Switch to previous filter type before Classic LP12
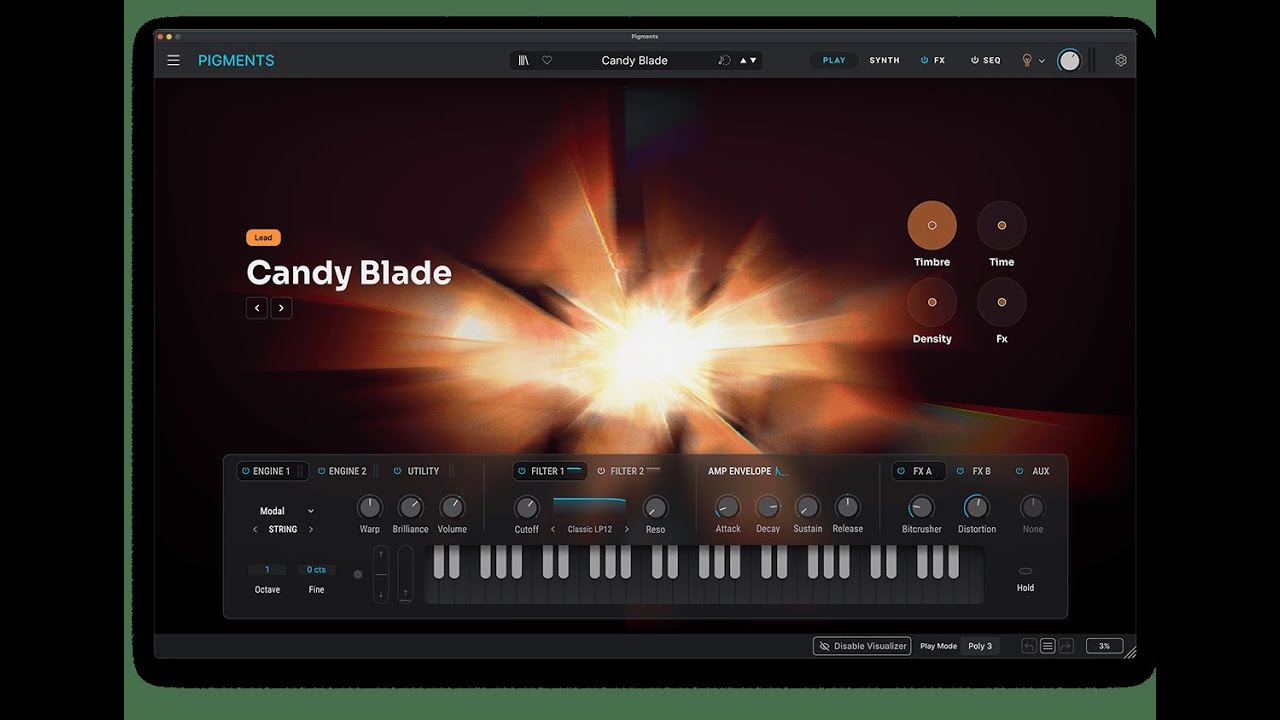 [553, 529]
